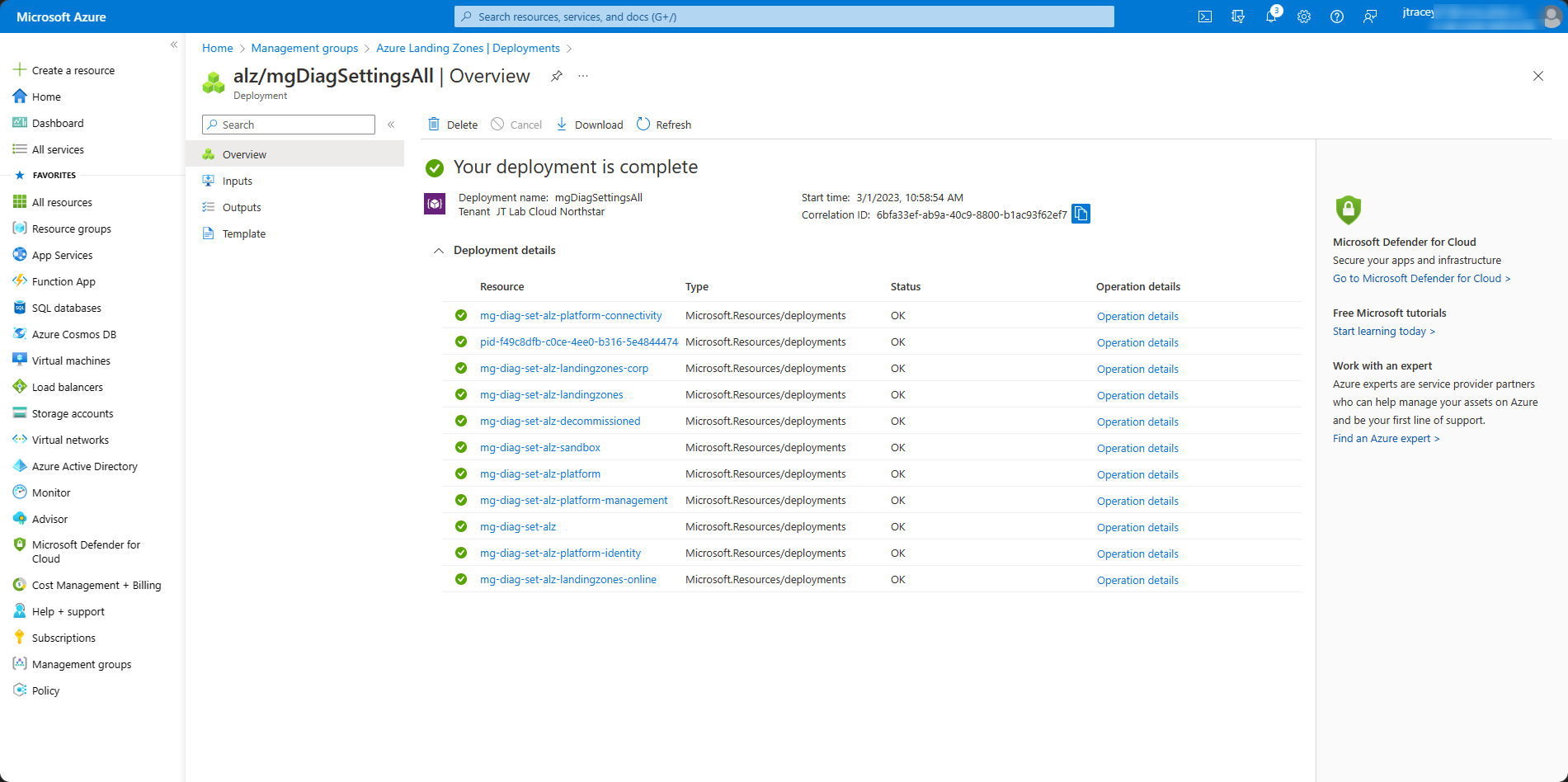The width and height of the screenshot is (1568, 782).
Task: Collapse the left navigation sidebar with the double chevron
Action: [174, 45]
